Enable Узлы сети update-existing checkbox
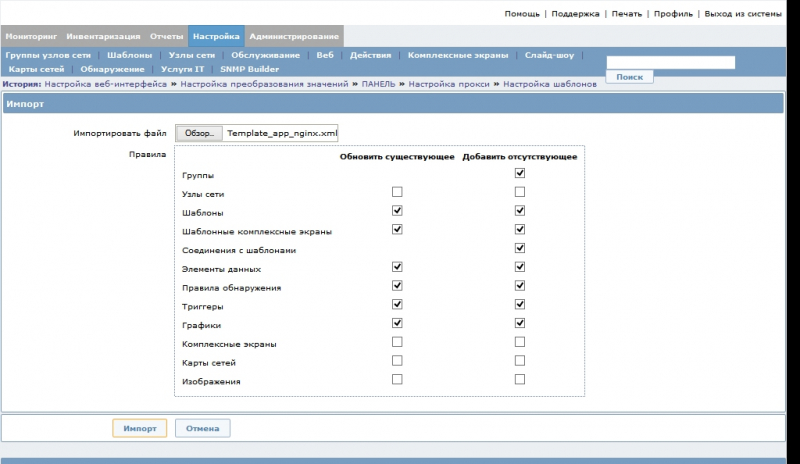800x464 pixels. (x=397, y=191)
